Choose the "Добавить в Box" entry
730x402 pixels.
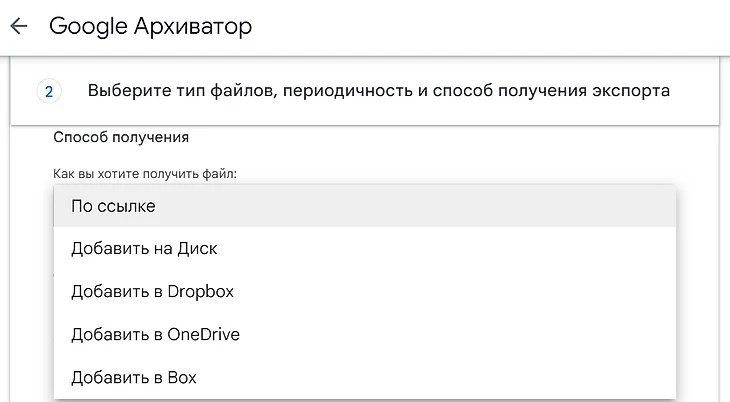[x=134, y=377]
